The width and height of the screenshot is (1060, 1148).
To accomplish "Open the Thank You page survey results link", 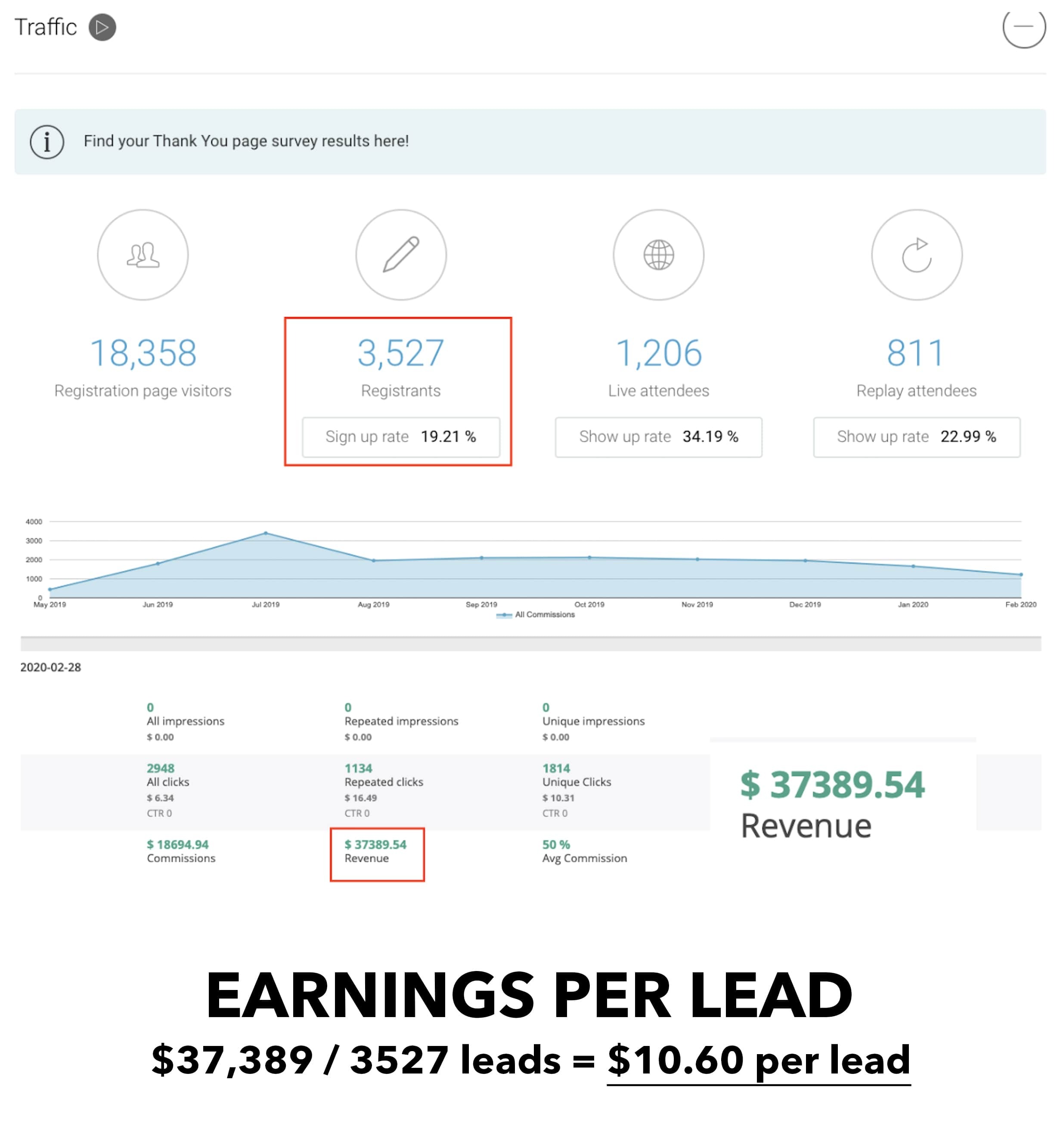I will (x=246, y=141).
